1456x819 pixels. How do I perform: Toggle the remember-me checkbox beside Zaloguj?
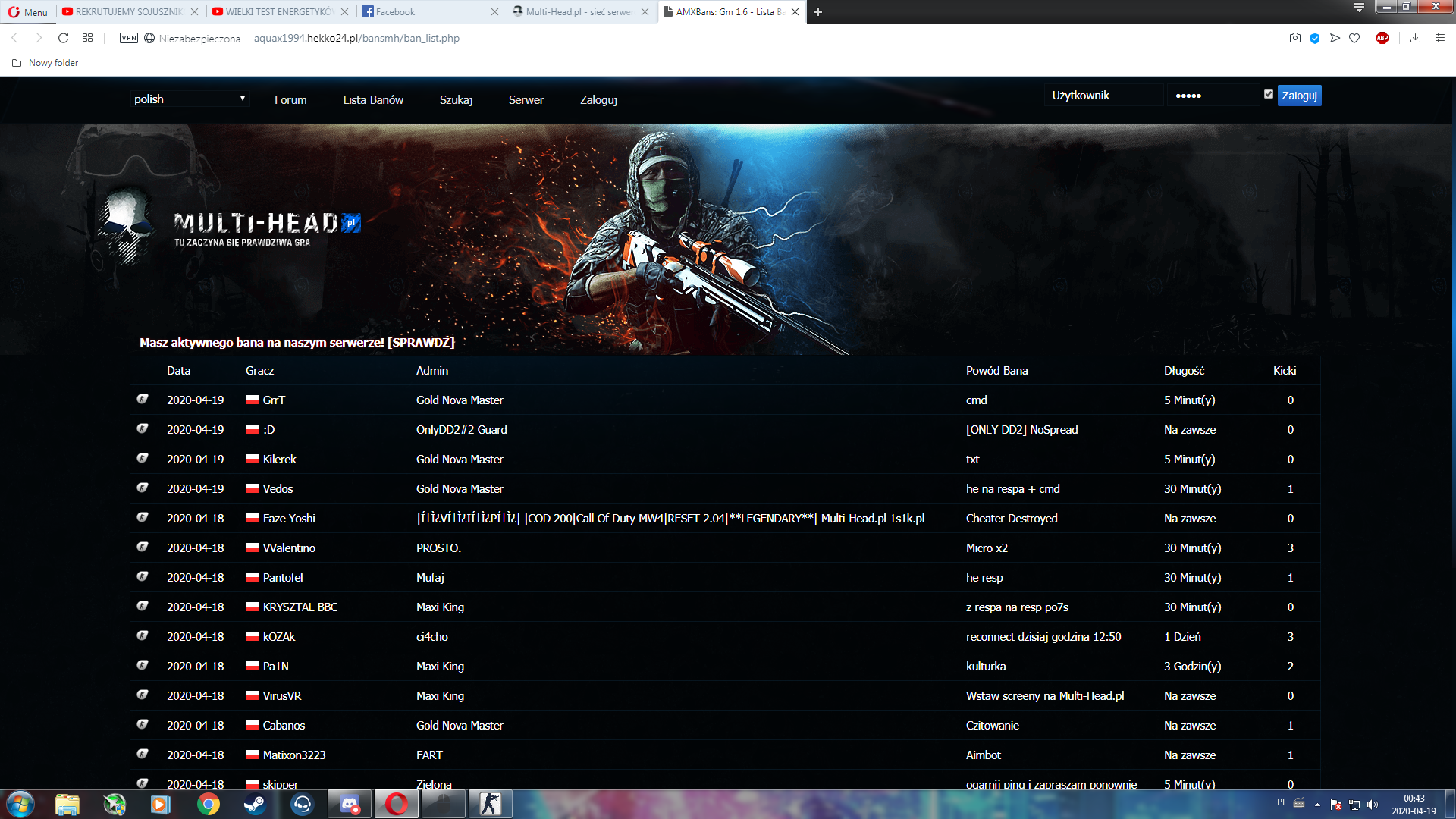click(1268, 95)
